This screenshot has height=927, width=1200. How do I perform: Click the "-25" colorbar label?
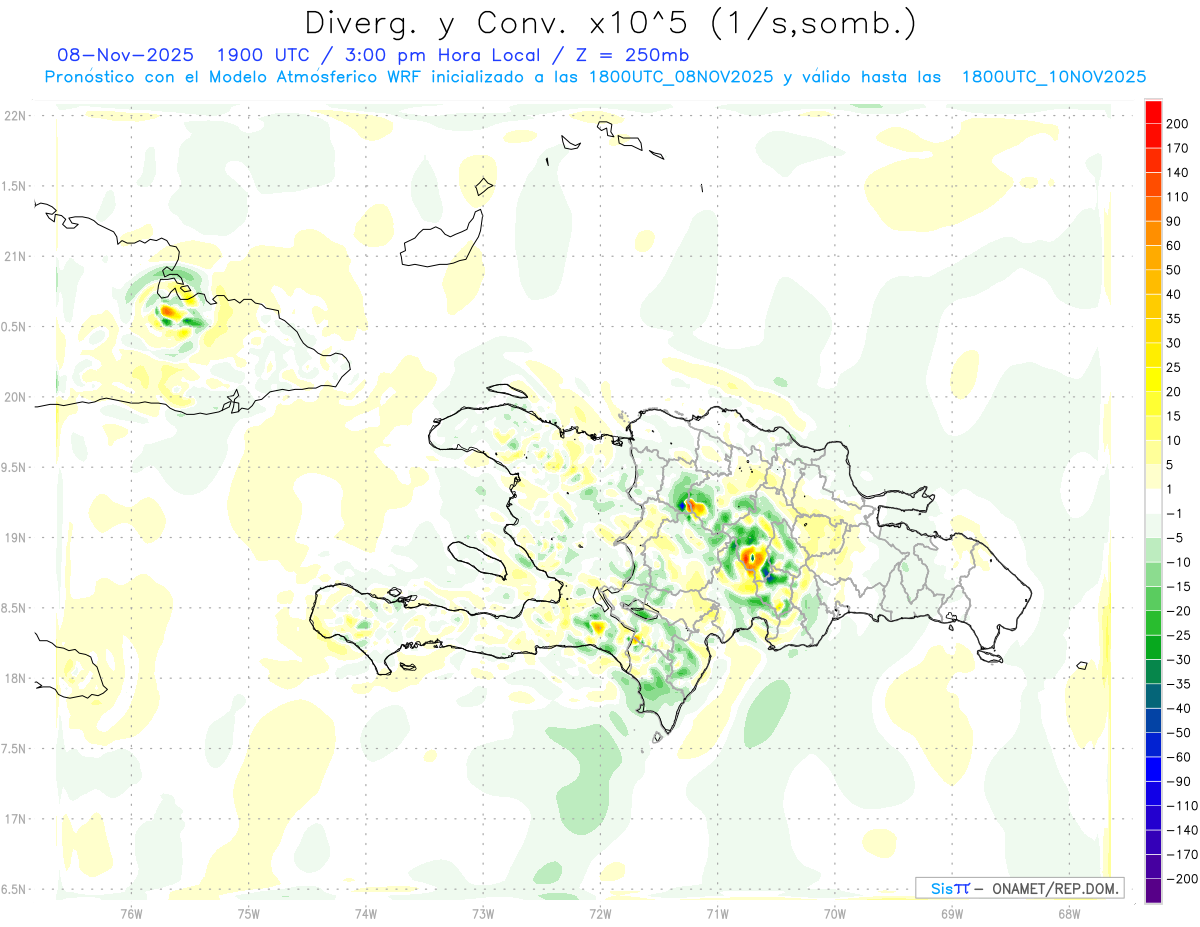1179,635
